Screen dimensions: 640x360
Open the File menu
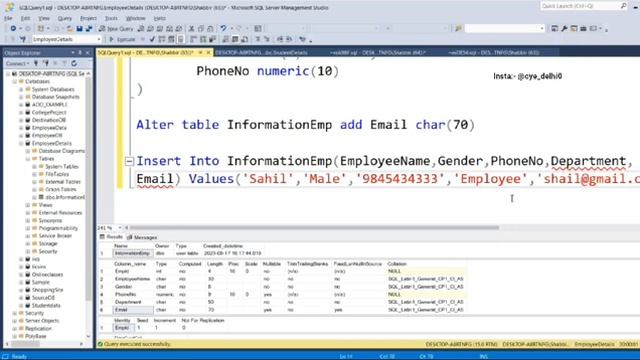(x=8, y=18)
